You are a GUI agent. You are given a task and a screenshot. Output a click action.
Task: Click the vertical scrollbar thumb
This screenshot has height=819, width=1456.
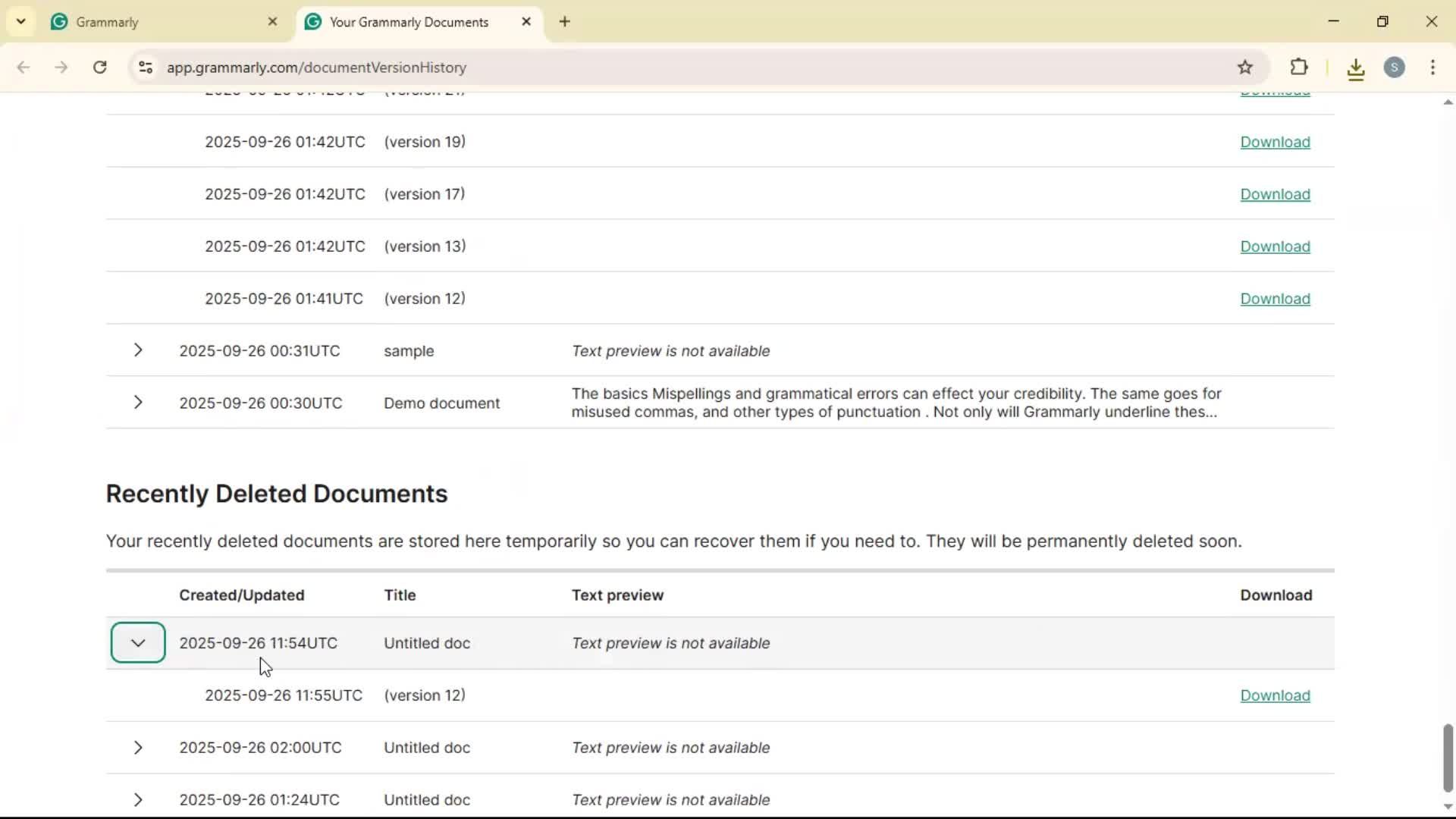point(1448,757)
